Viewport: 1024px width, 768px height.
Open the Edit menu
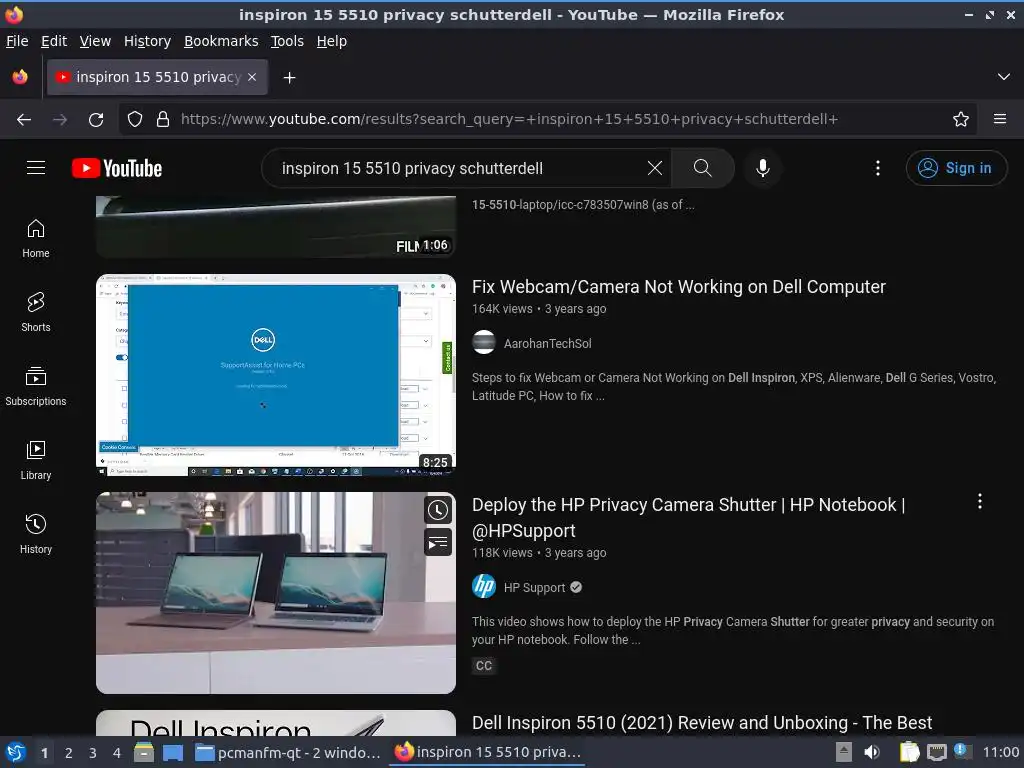54,41
